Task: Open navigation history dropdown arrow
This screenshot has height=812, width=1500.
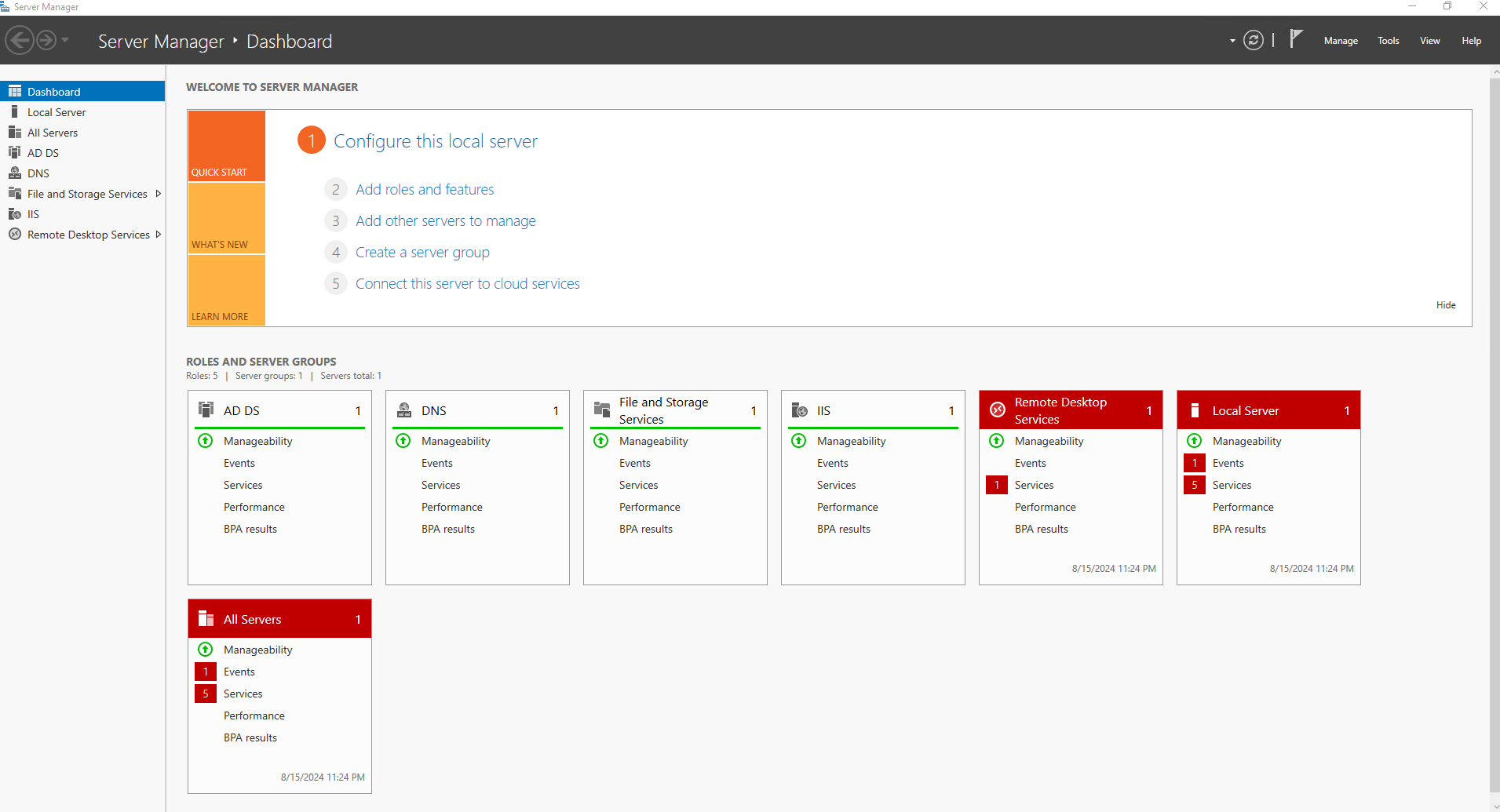Action: pyautogui.click(x=65, y=40)
